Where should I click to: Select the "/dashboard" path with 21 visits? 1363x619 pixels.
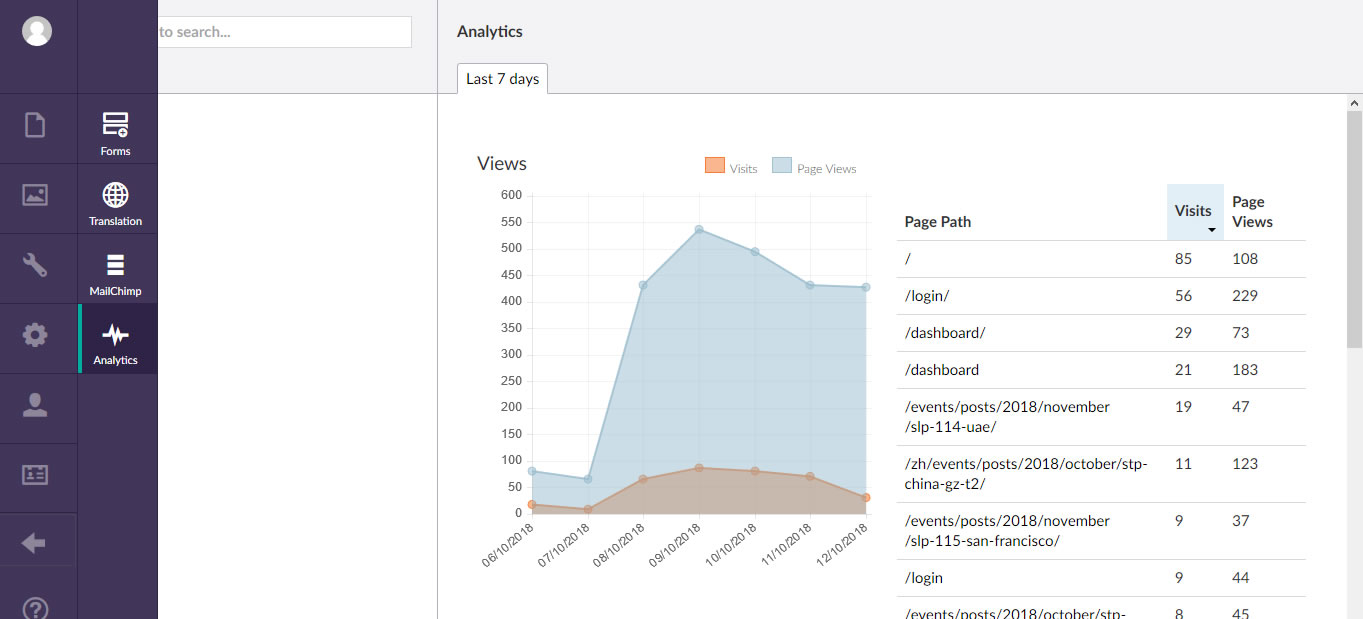tap(942, 370)
